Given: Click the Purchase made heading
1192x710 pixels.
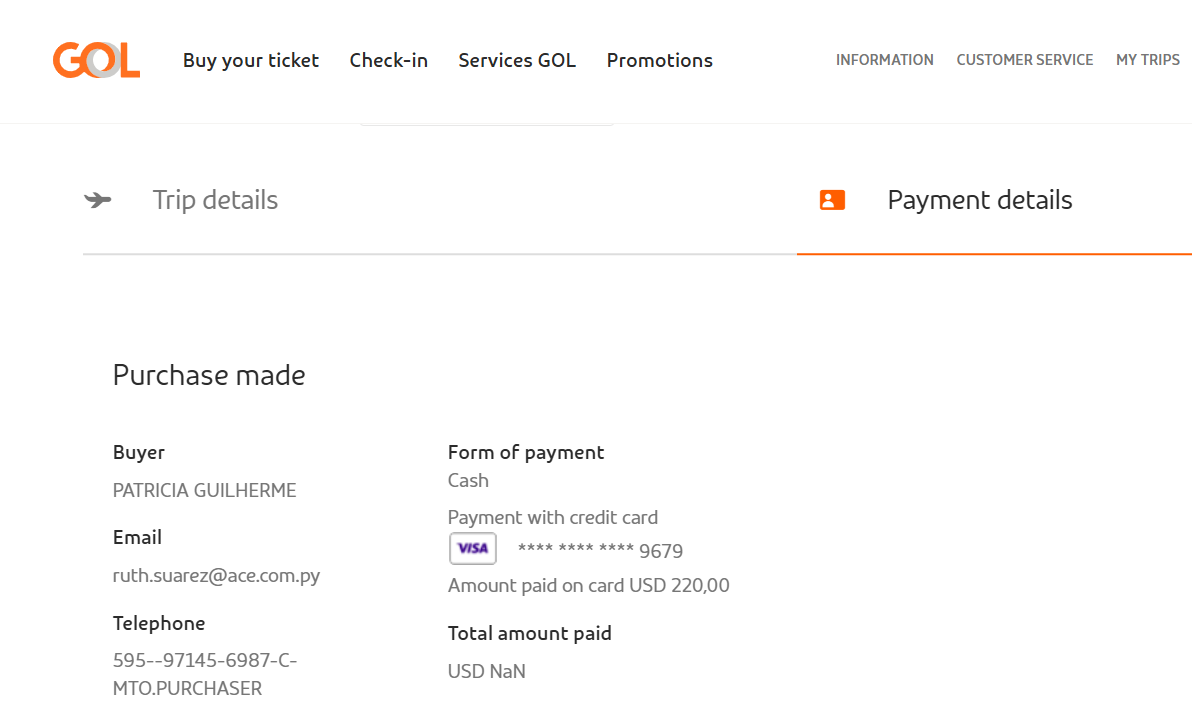Looking at the screenshot, I should click(x=209, y=375).
